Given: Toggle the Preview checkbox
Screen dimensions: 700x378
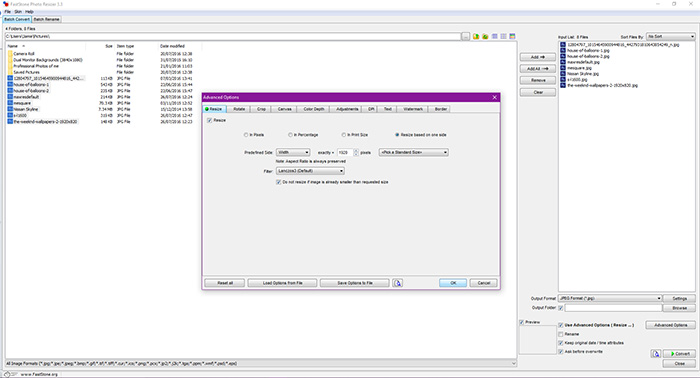Looking at the screenshot, I should [x=521, y=322].
